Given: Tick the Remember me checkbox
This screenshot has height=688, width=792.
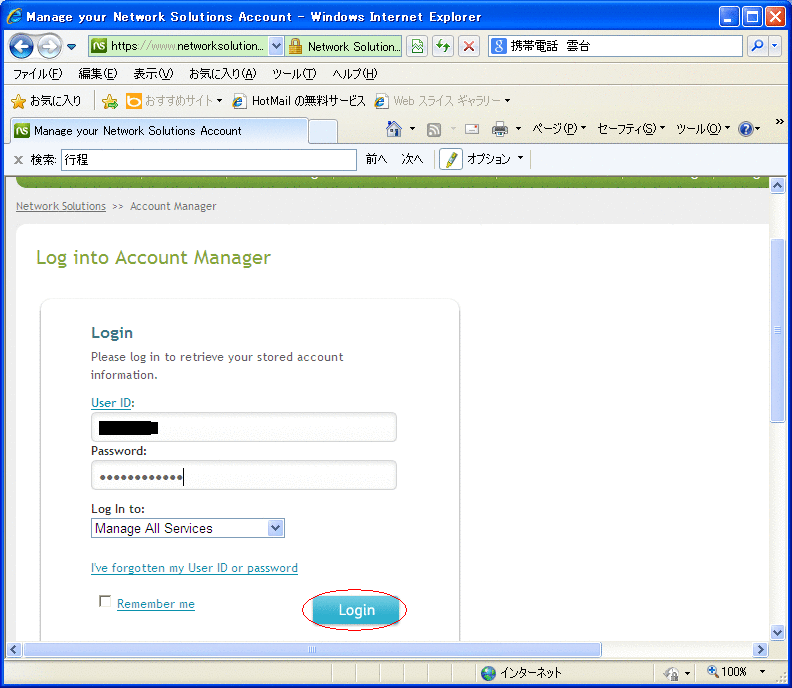Looking at the screenshot, I should pos(105,601).
